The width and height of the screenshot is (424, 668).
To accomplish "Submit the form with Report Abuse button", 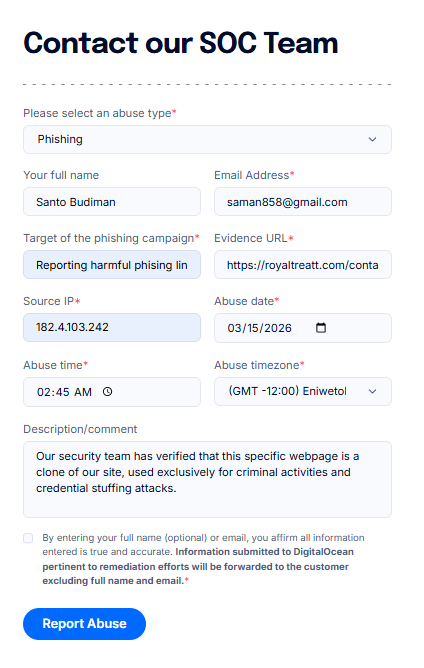I will click(84, 624).
